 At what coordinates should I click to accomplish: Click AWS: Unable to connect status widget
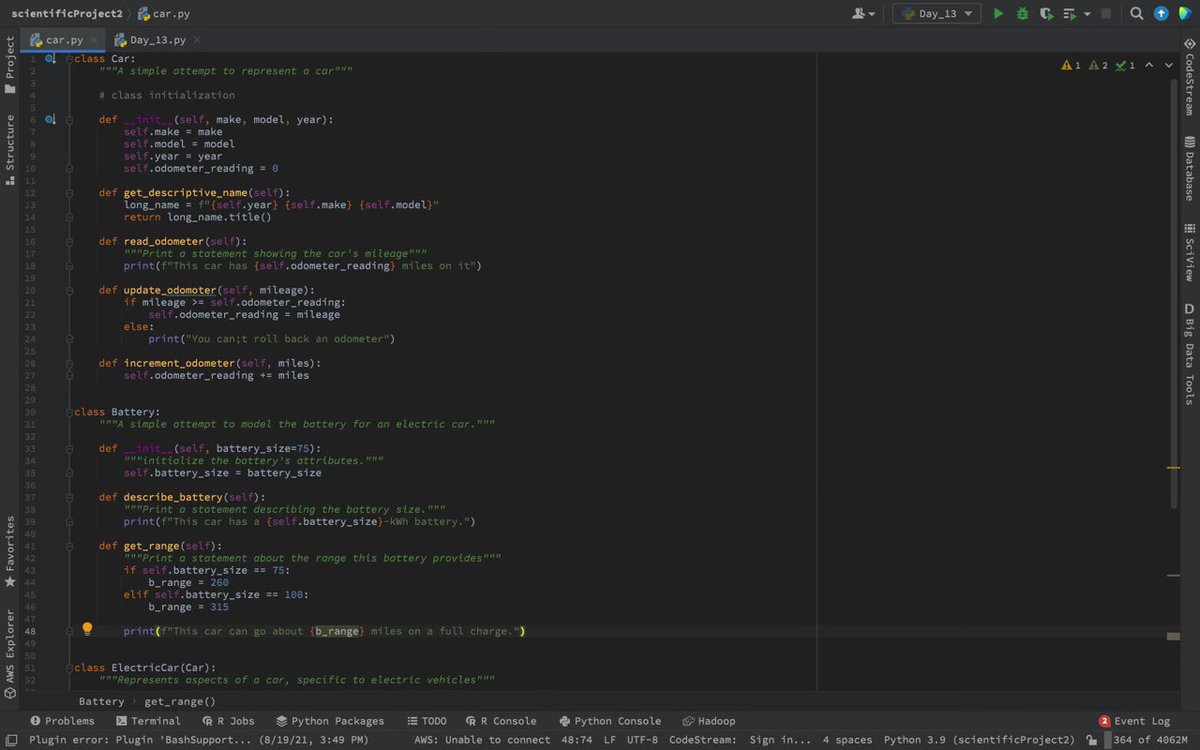[x=482, y=740]
